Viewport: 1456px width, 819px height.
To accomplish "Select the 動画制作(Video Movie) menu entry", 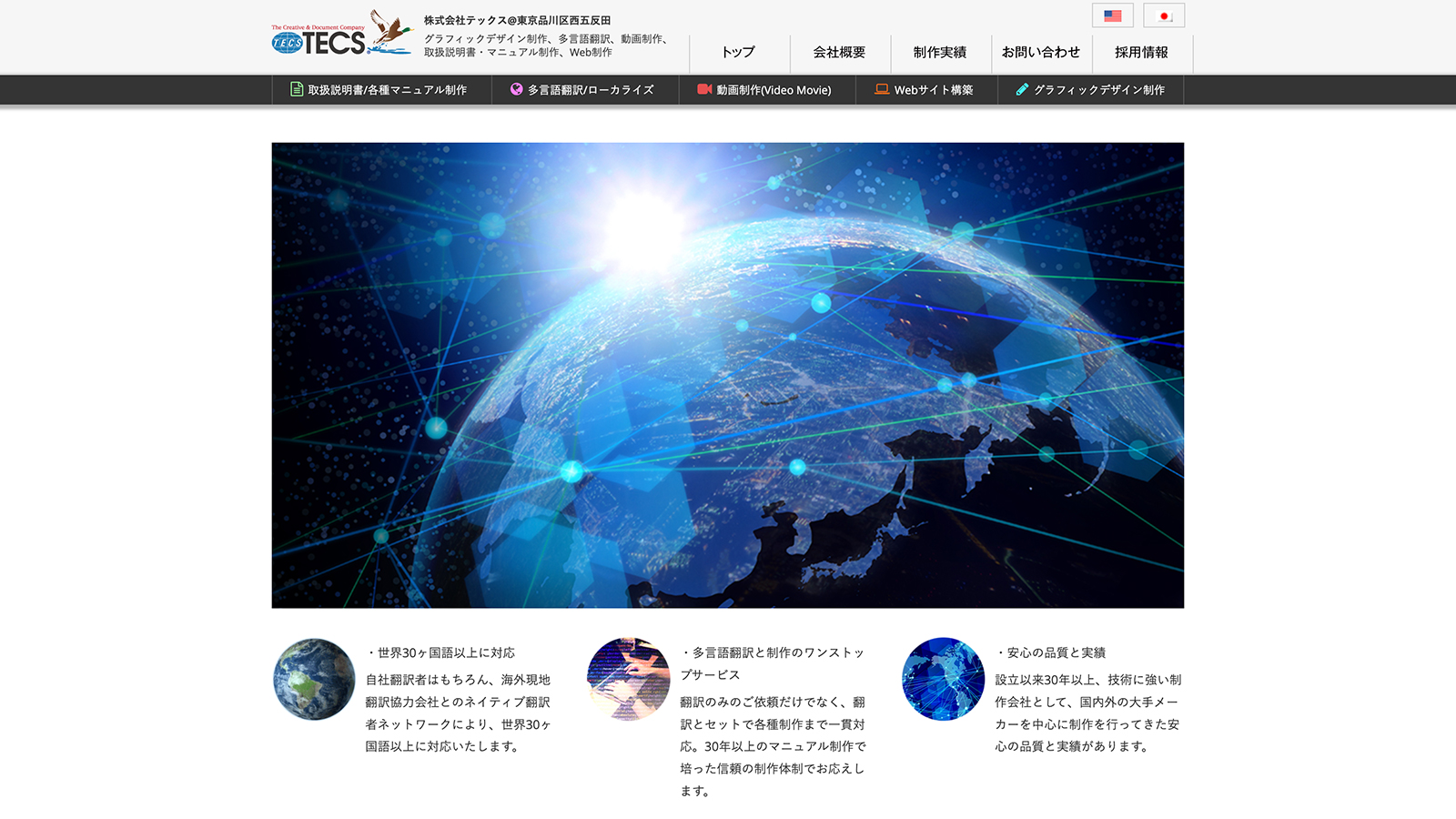I will point(767,90).
